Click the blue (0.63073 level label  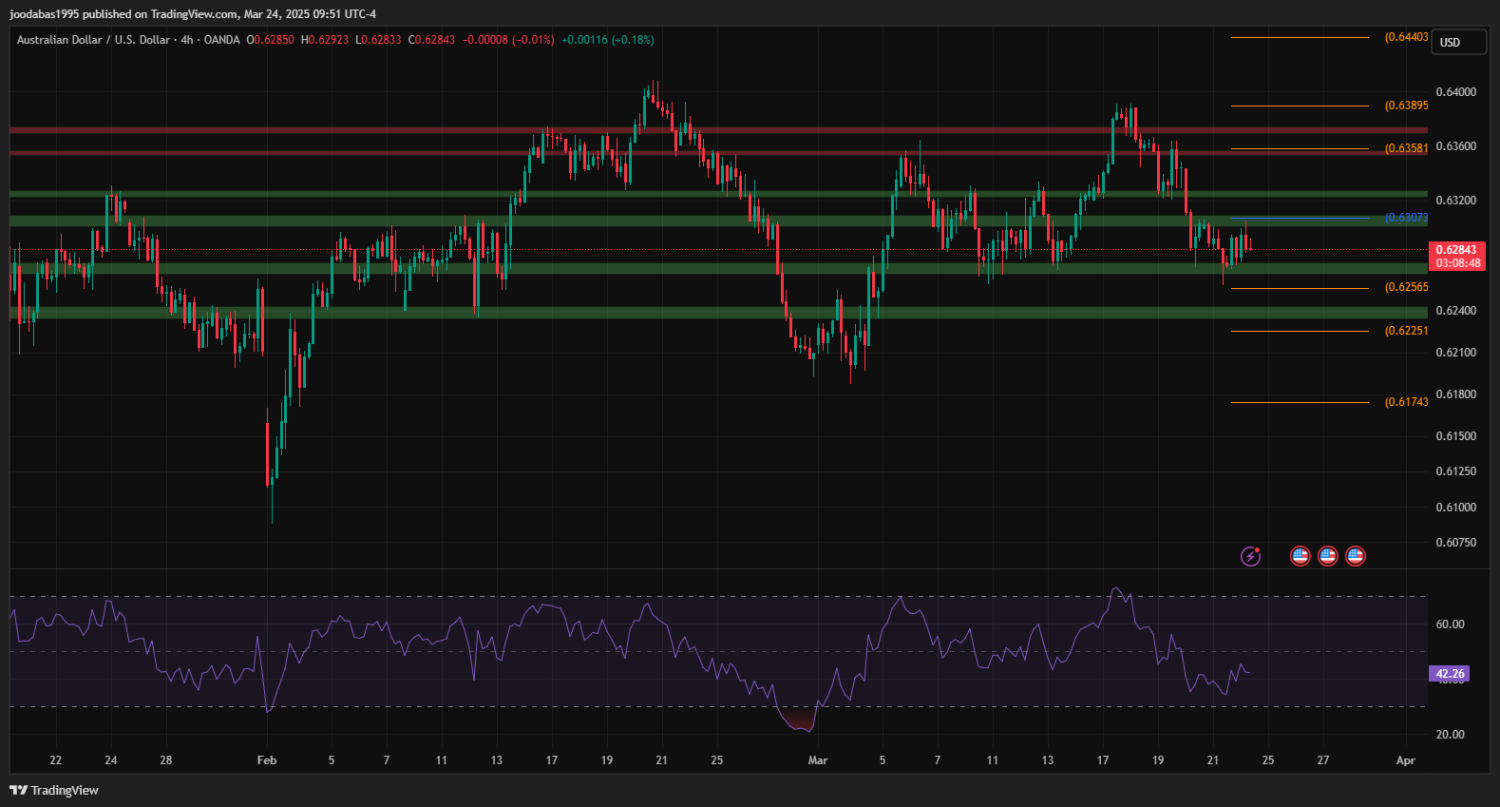pyautogui.click(x=1405, y=217)
